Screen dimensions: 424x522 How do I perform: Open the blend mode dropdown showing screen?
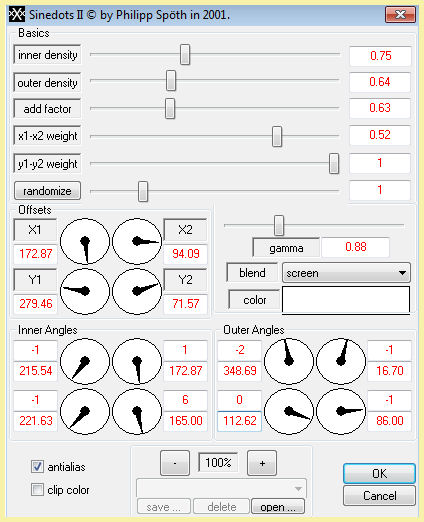click(x=346, y=273)
